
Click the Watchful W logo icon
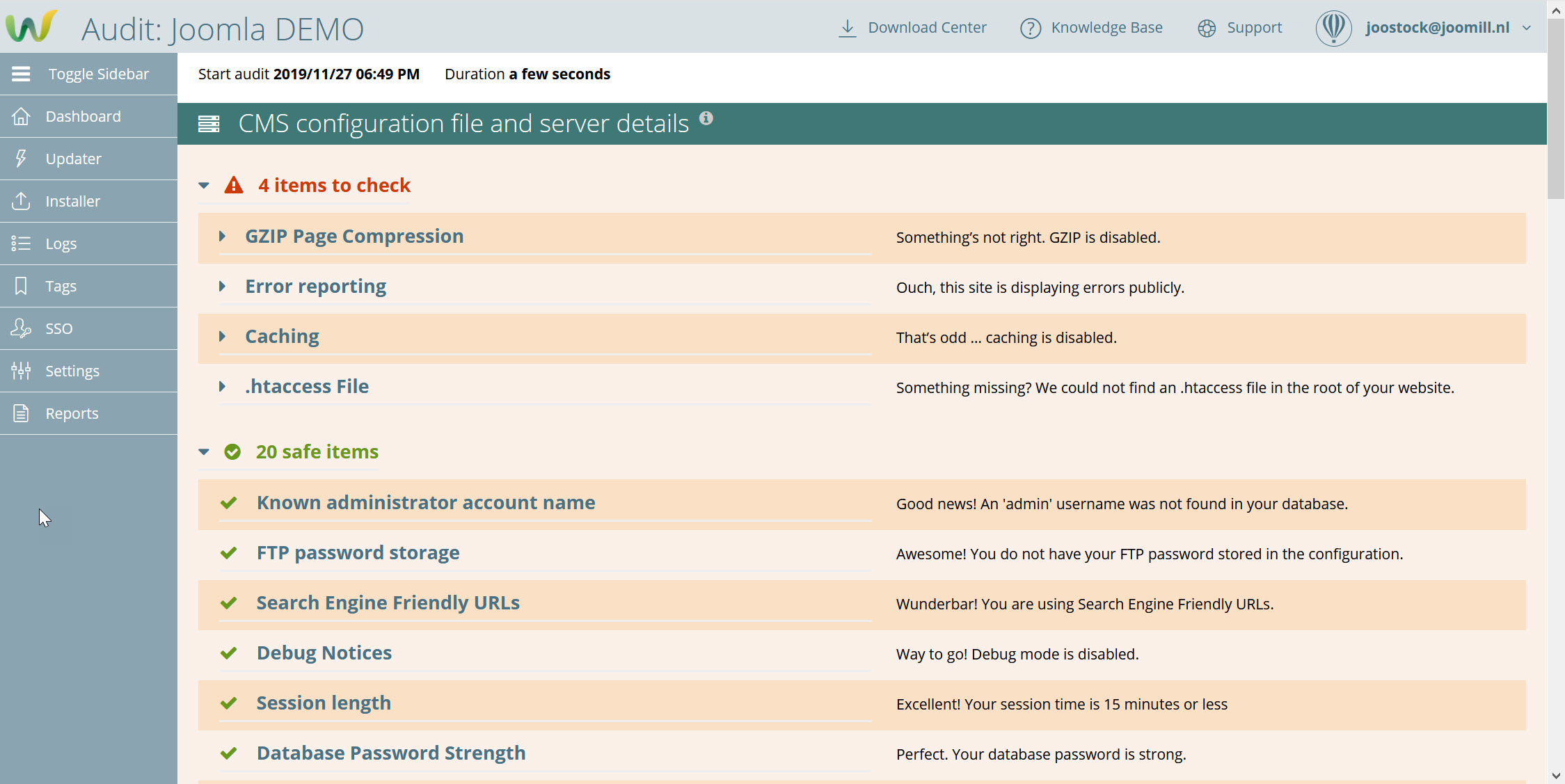[31, 26]
